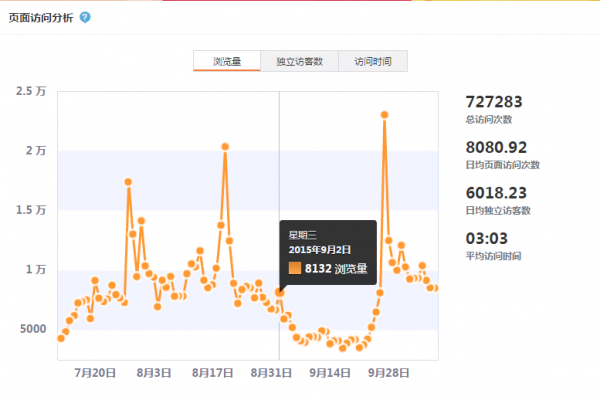Click the 星期三 tooltip label

coord(302,235)
